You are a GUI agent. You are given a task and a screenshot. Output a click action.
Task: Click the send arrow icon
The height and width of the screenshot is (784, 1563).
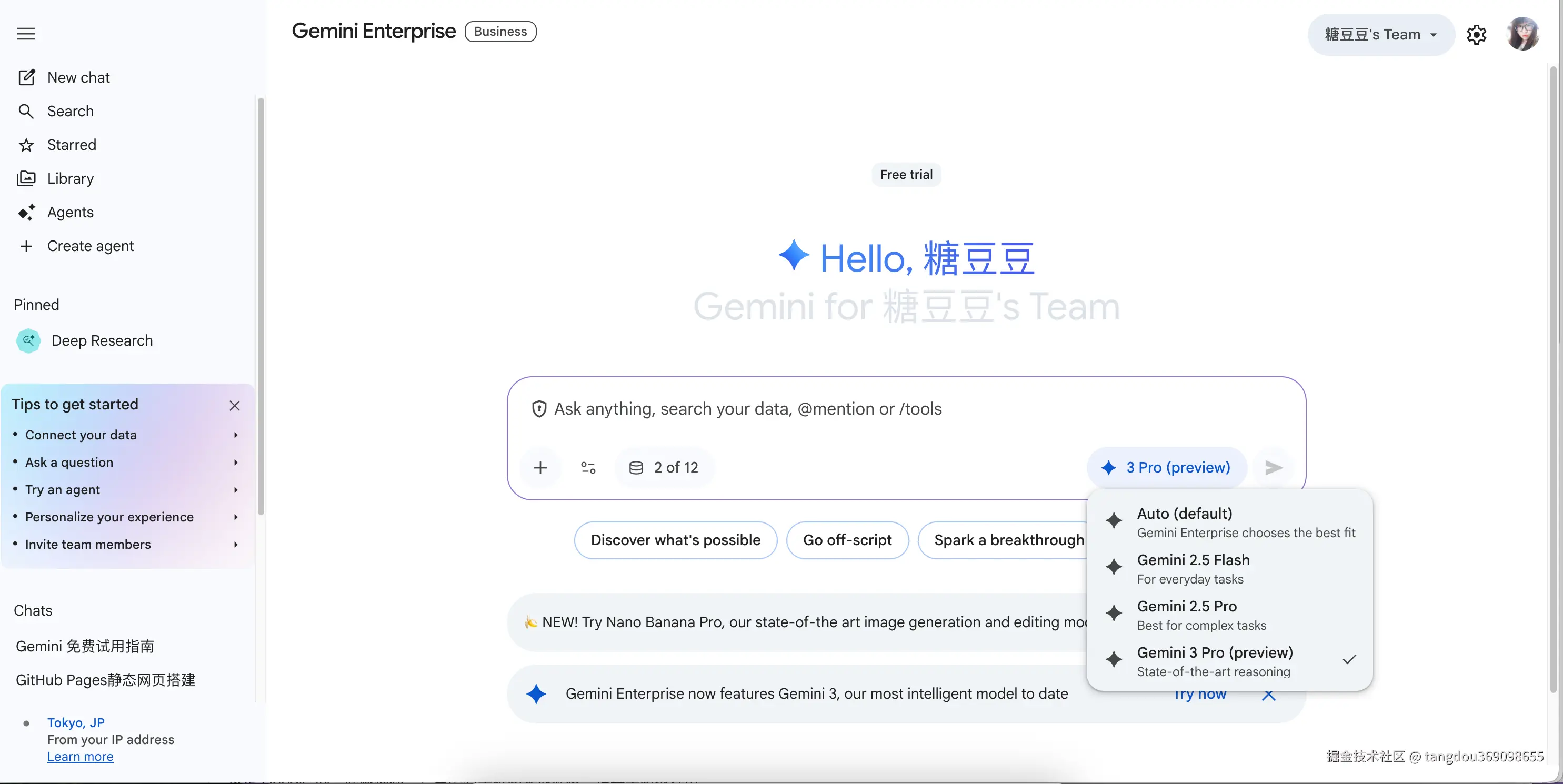pyautogui.click(x=1273, y=468)
